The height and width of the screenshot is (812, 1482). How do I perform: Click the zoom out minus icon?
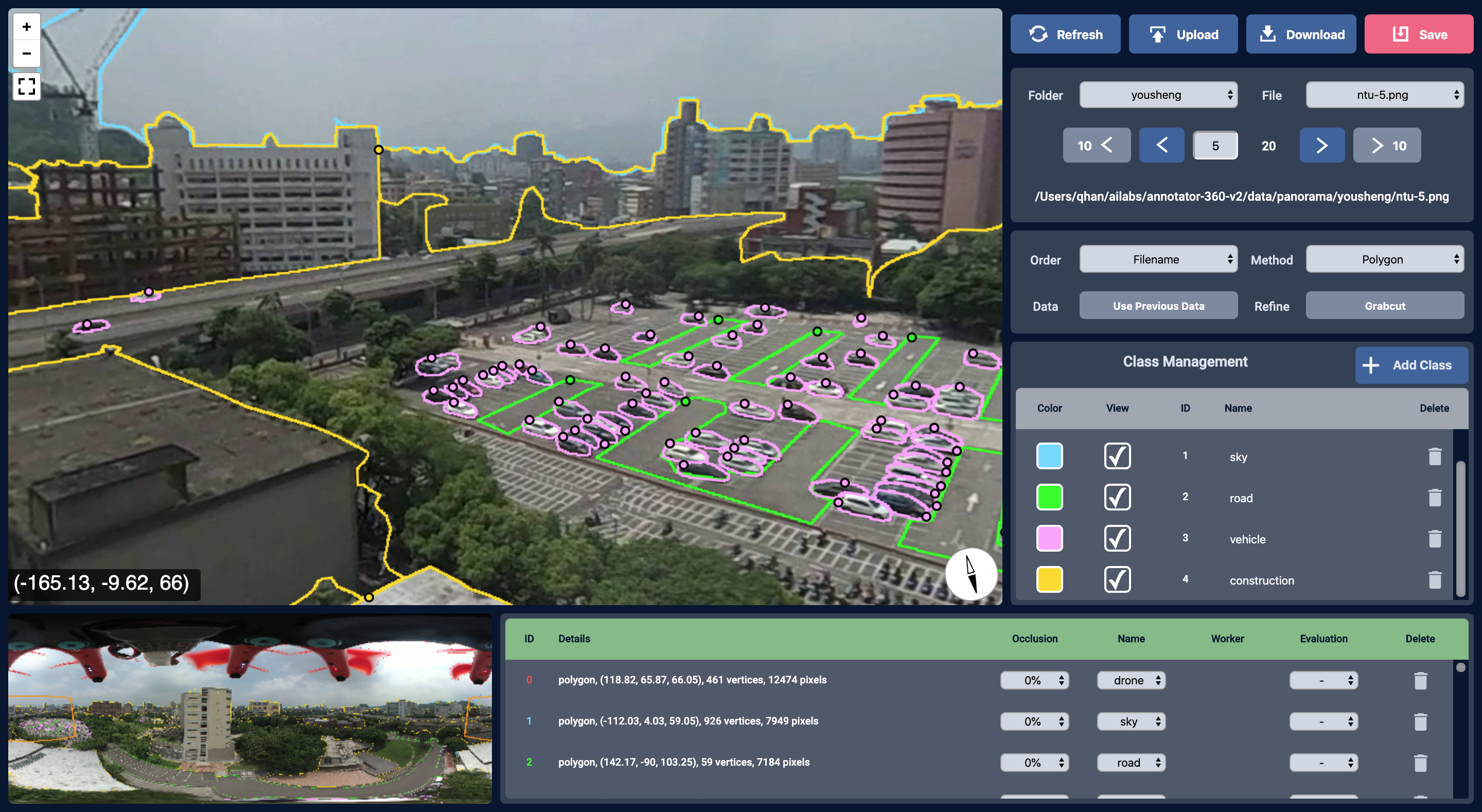click(x=26, y=54)
